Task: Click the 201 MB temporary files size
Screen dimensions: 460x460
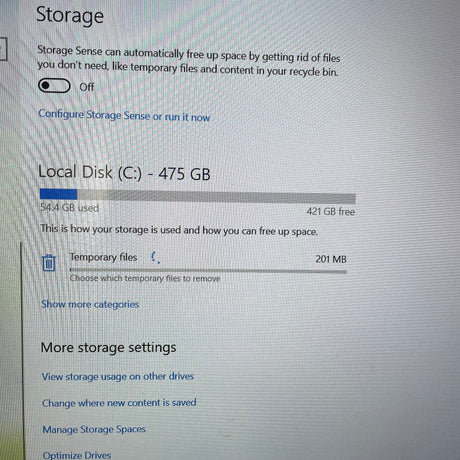Action: 331,259
